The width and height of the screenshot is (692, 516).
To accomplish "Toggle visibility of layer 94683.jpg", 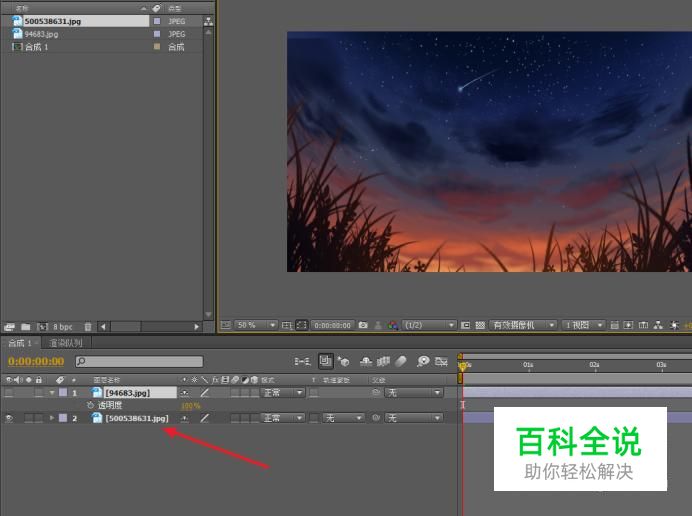I will tap(9, 392).
